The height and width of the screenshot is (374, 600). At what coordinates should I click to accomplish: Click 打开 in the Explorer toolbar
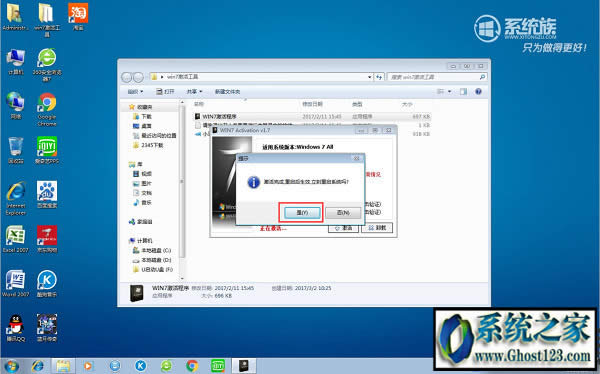click(x=165, y=91)
